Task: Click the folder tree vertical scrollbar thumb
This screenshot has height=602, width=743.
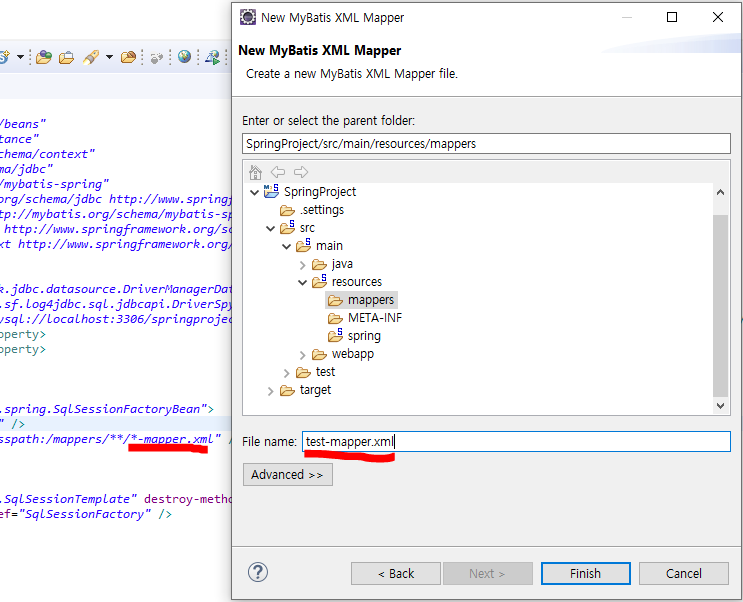Action: [x=720, y=306]
